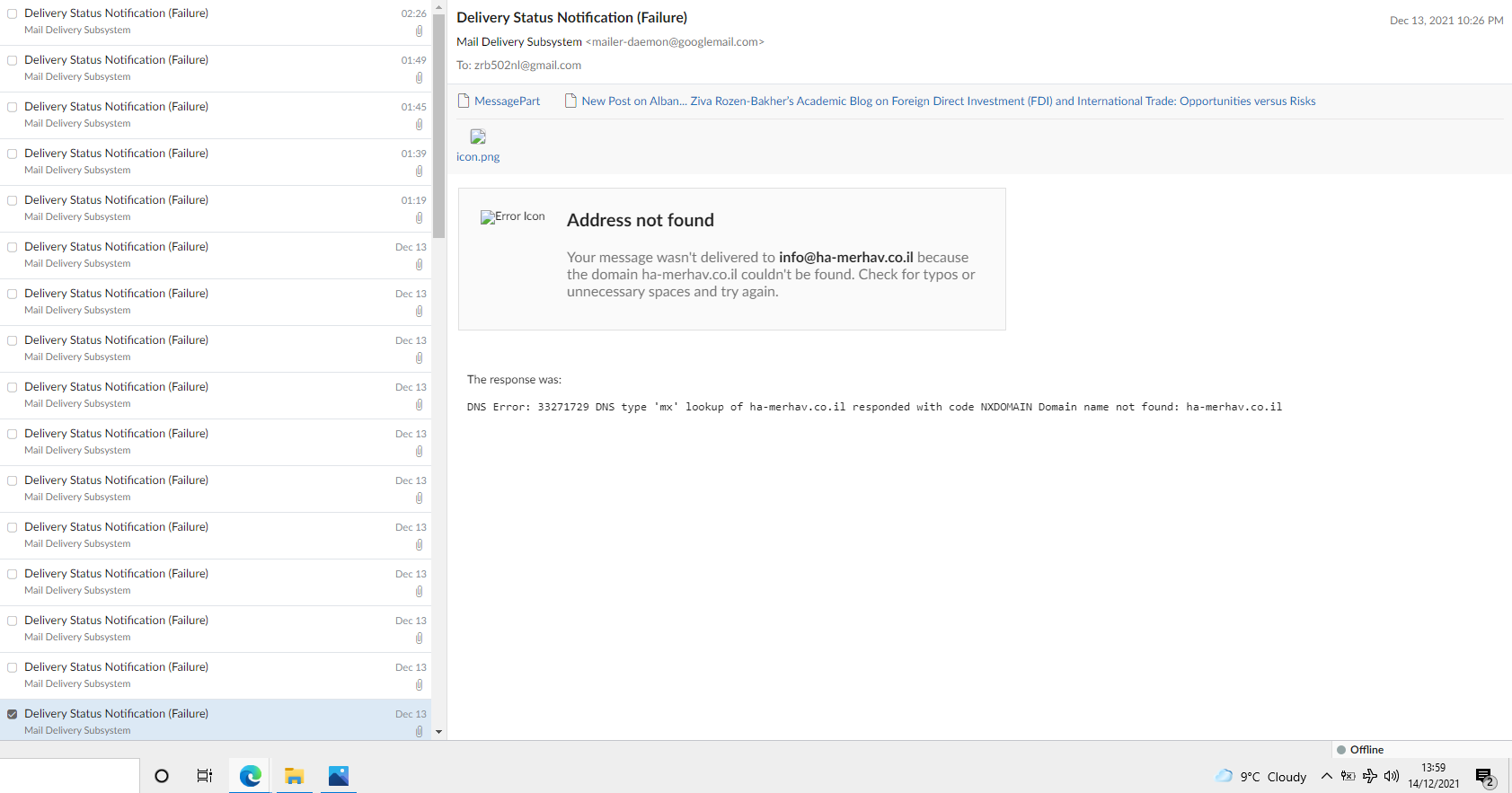Image resolution: width=1512 pixels, height=793 pixels.
Task: Click the Offline status indicator
Action: click(1360, 749)
